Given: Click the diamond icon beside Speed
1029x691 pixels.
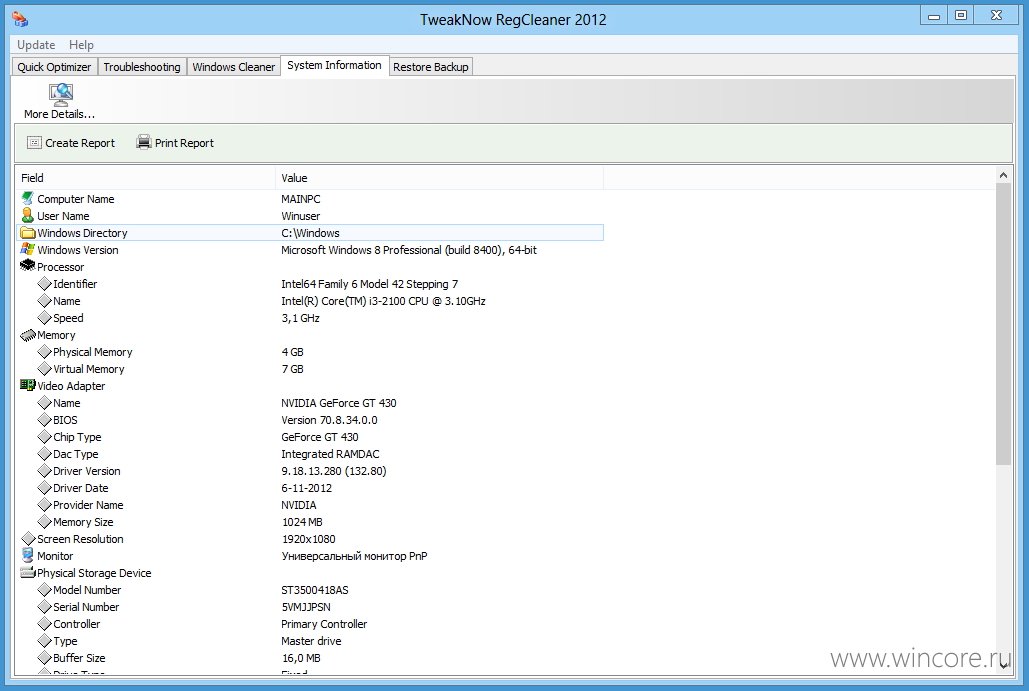Looking at the screenshot, I should point(44,318).
